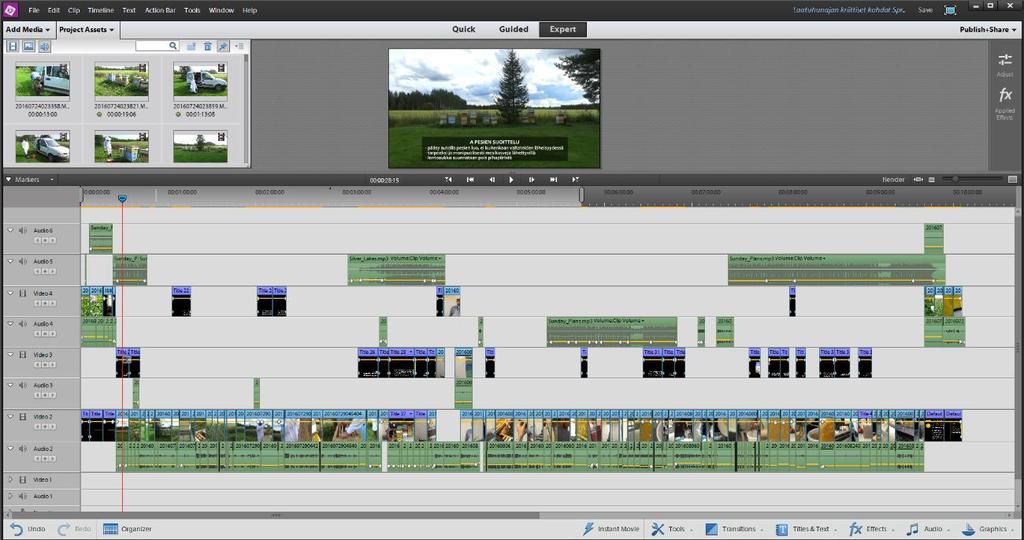The height and width of the screenshot is (540, 1024).
Task: Open the Adjust panel
Action: pyautogui.click(x=1005, y=65)
